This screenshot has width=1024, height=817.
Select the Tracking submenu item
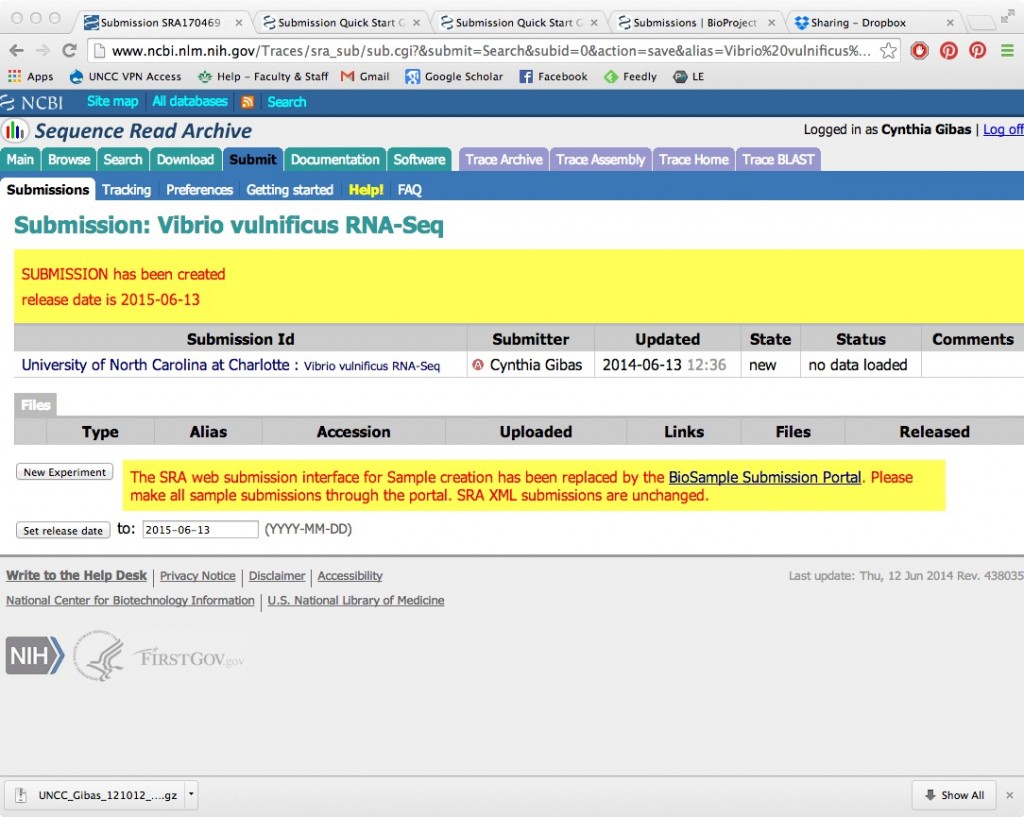click(x=126, y=189)
